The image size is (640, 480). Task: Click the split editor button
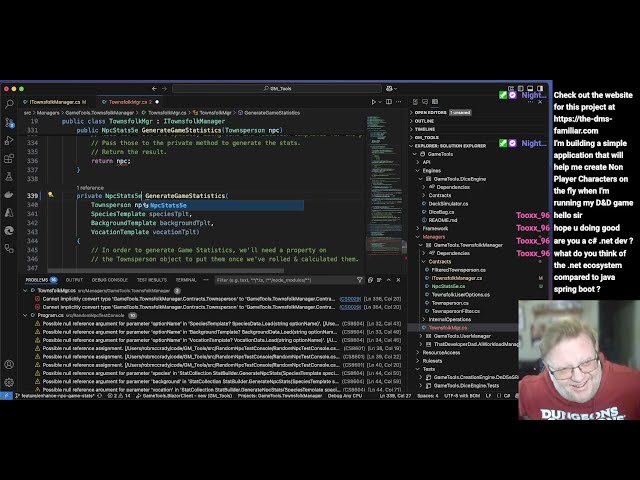(388, 102)
